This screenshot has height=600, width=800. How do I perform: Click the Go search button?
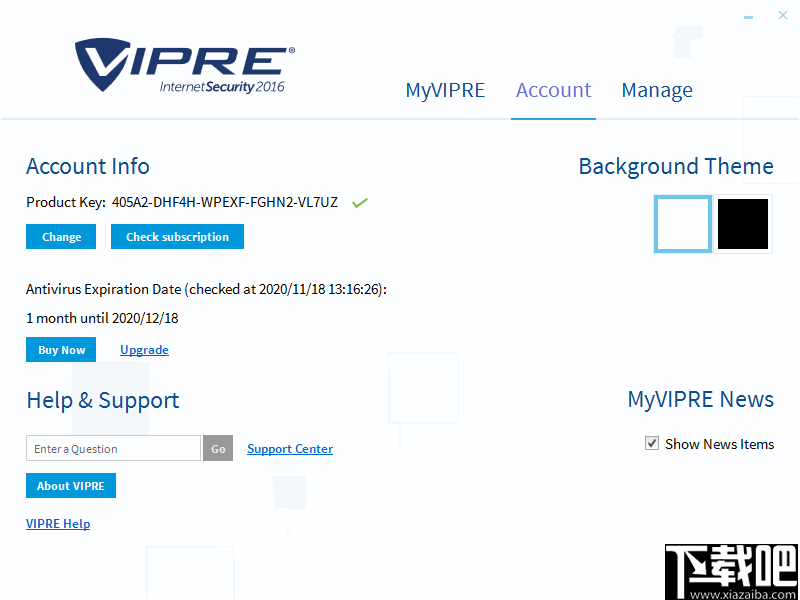[x=218, y=448]
